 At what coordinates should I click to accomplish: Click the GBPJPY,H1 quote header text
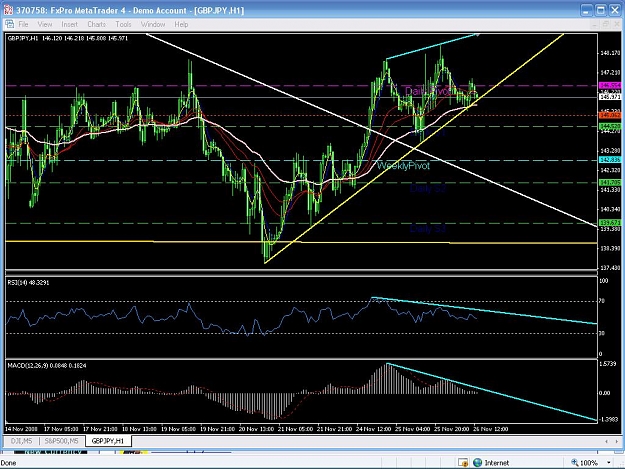68,38
